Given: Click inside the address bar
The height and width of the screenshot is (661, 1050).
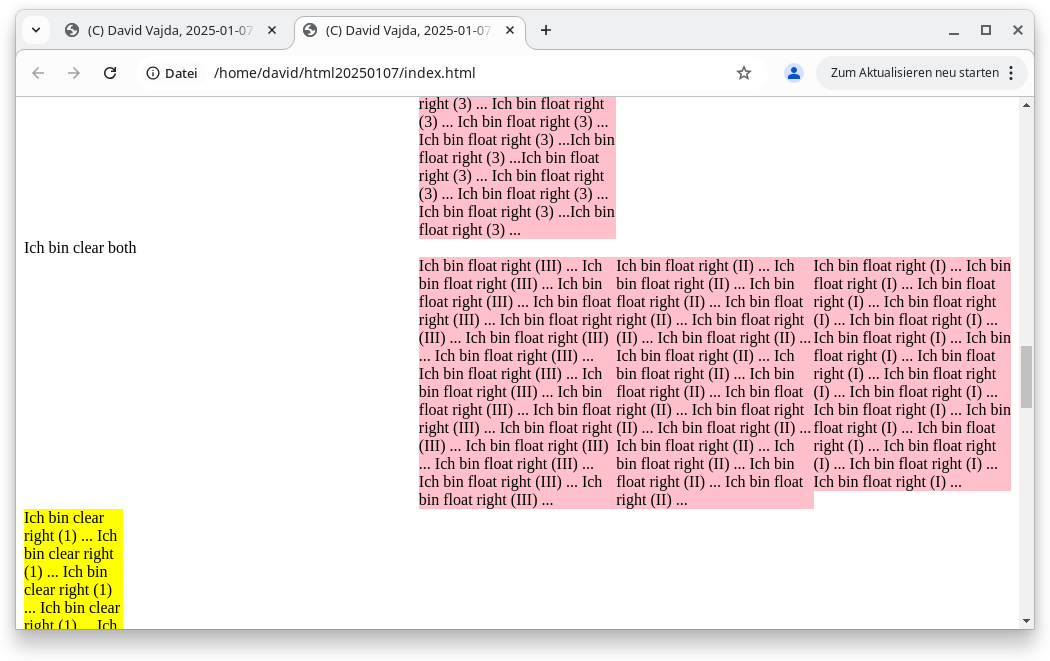Looking at the screenshot, I should tap(400, 72).
